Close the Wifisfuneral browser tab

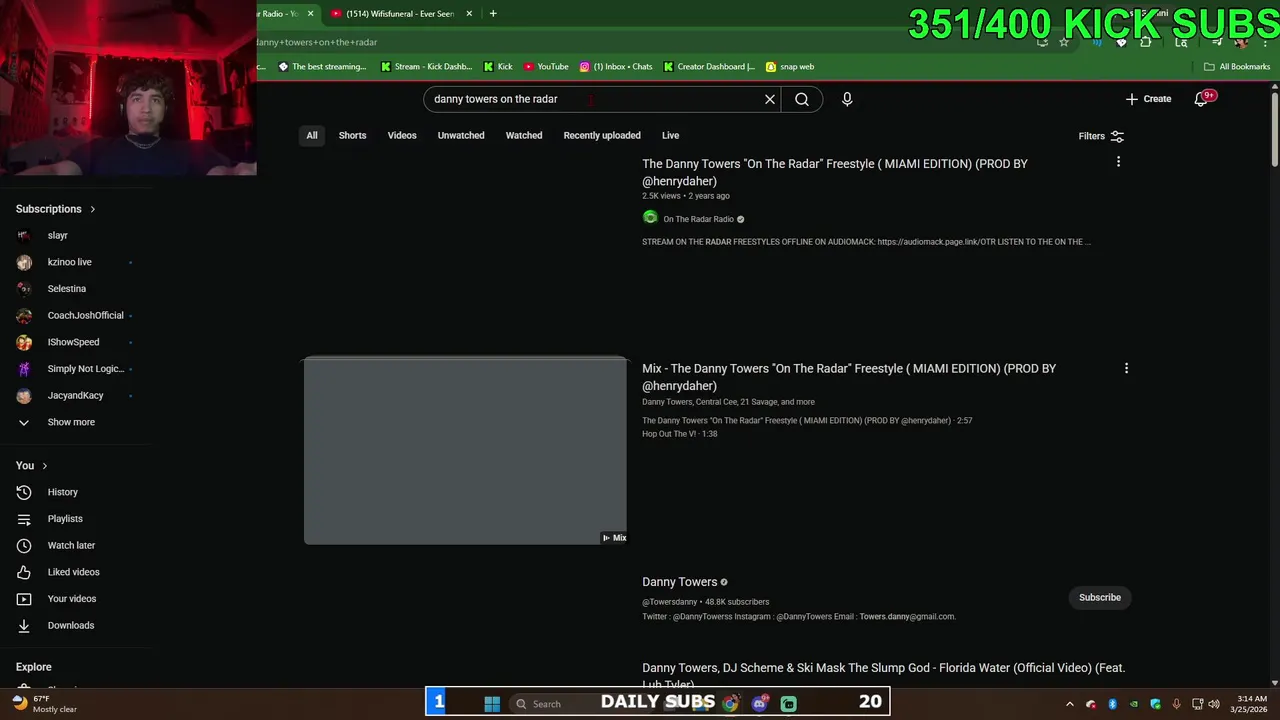click(469, 14)
